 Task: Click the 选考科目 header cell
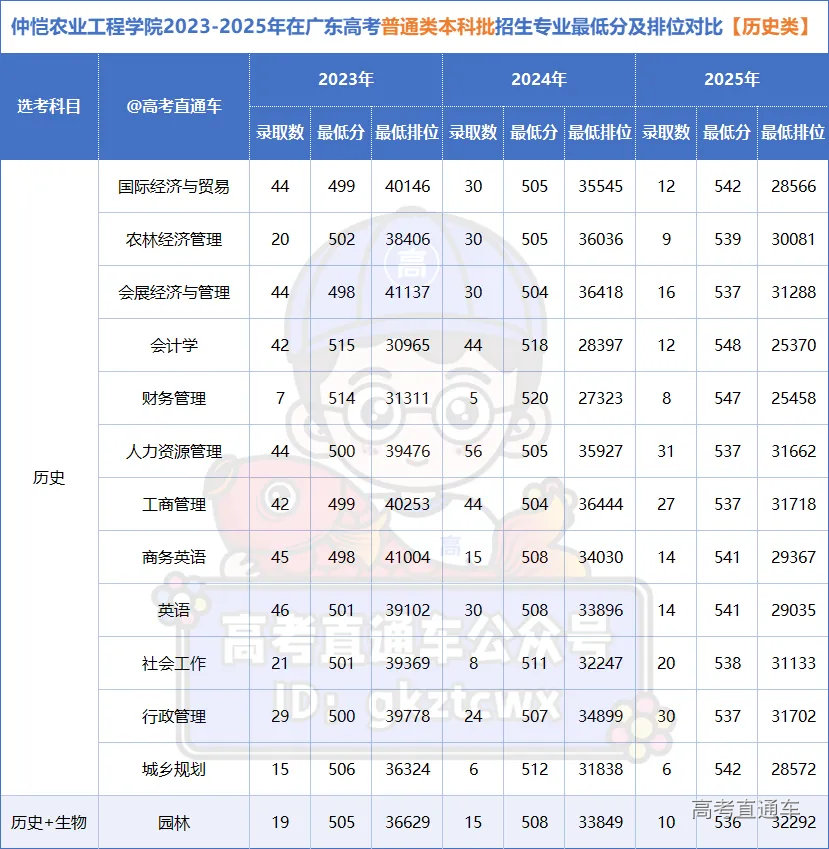[49, 106]
